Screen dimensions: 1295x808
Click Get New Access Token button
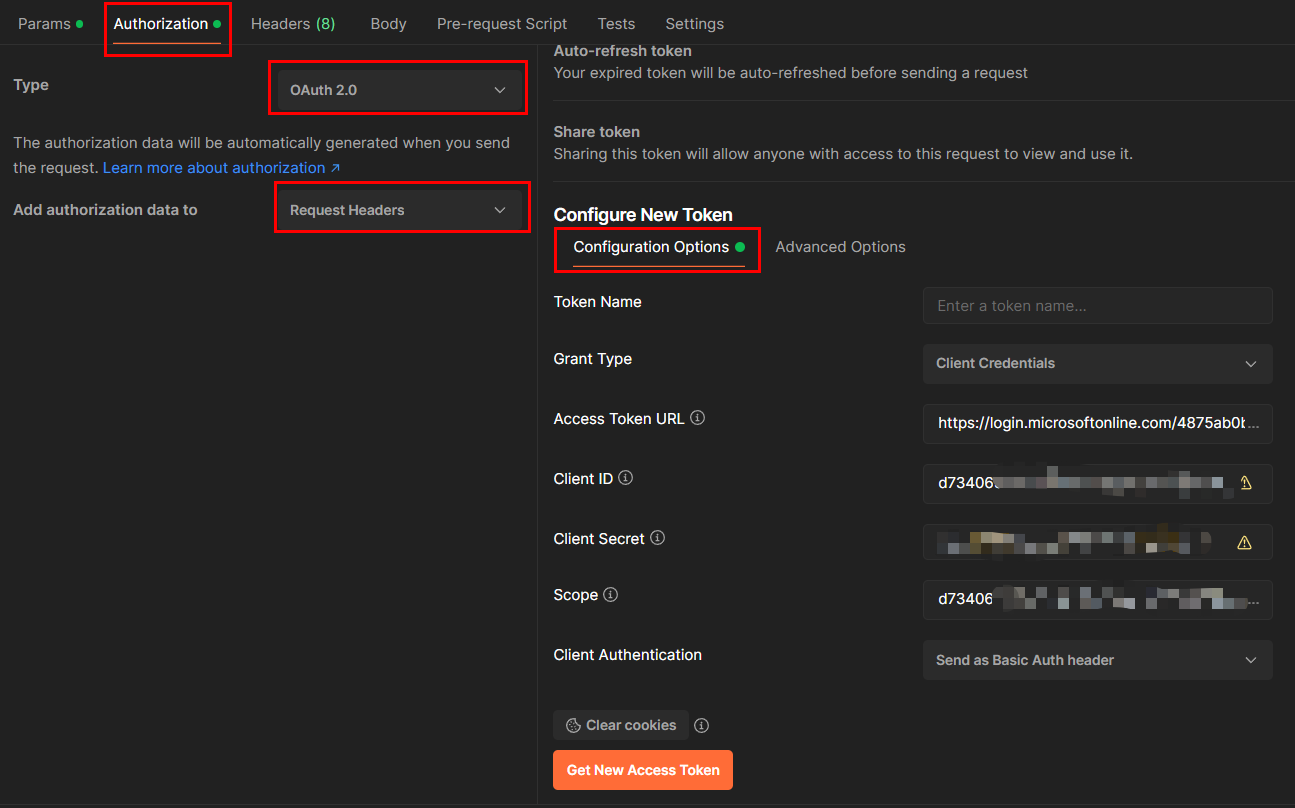[x=643, y=770]
